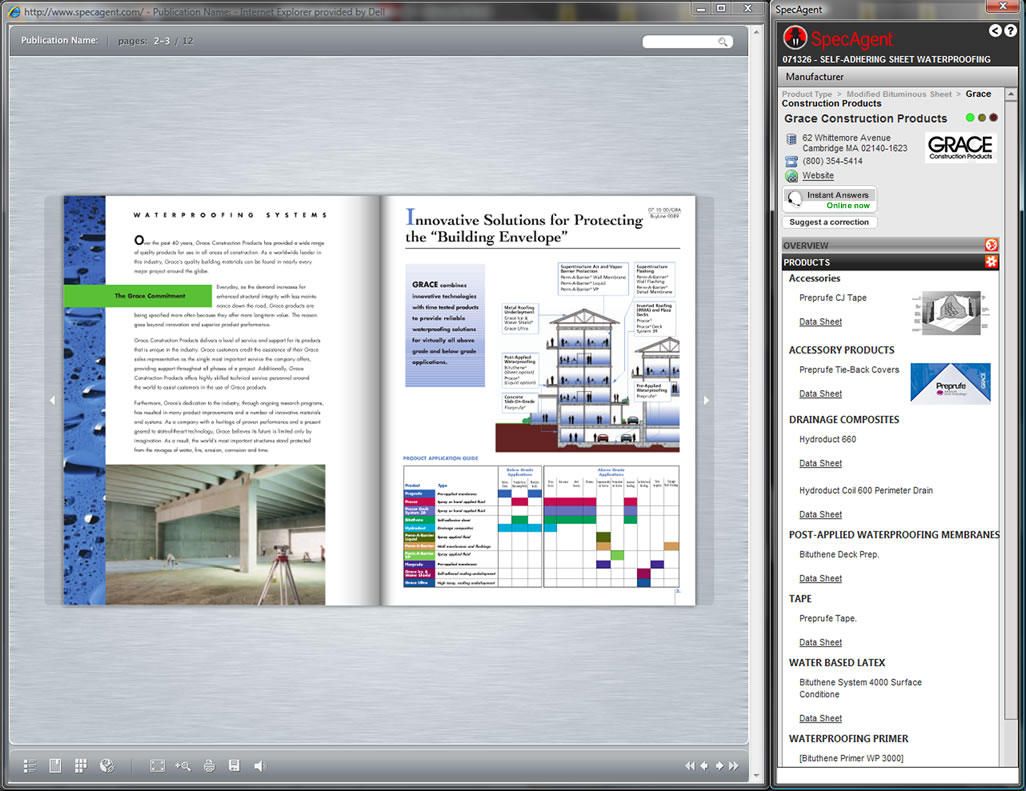Toggle fullscreen view icon
This screenshot has width=1026, height=791.
[x=157, y=765]
